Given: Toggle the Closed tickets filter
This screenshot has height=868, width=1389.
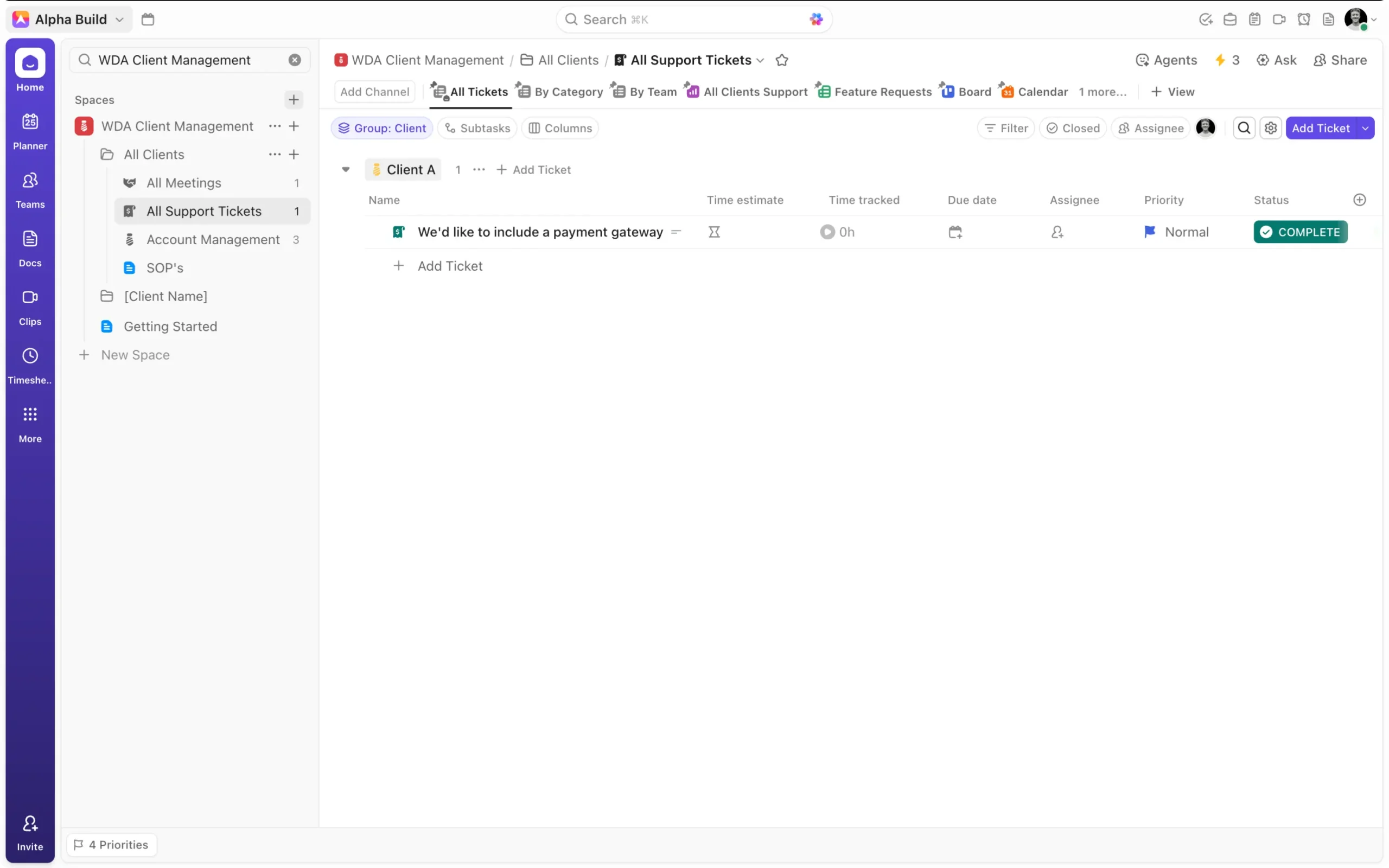Looking at the screenshot, I should pyautogui.click(x=1072, y=128).
